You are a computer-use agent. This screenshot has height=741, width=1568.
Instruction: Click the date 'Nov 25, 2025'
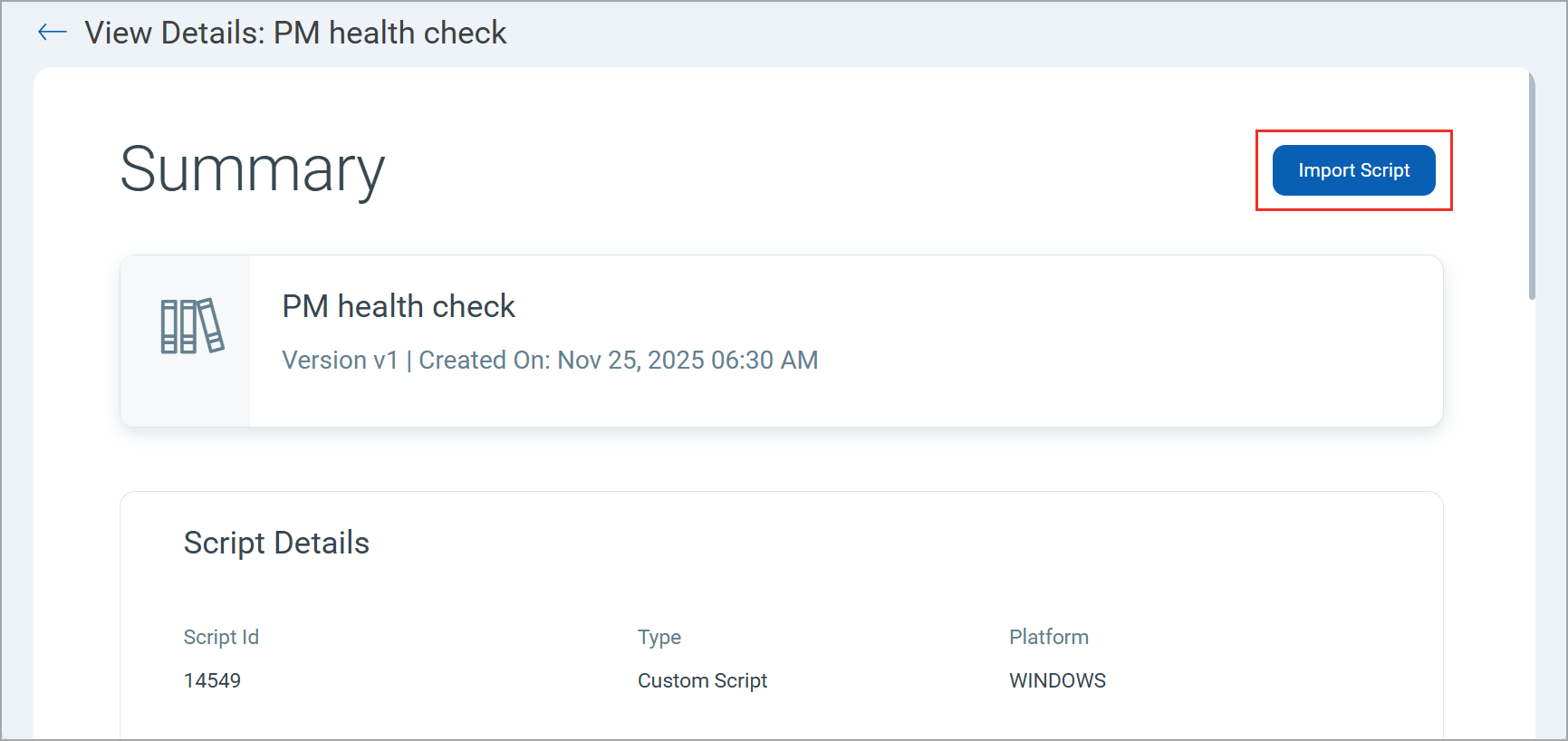pos(630,361)
